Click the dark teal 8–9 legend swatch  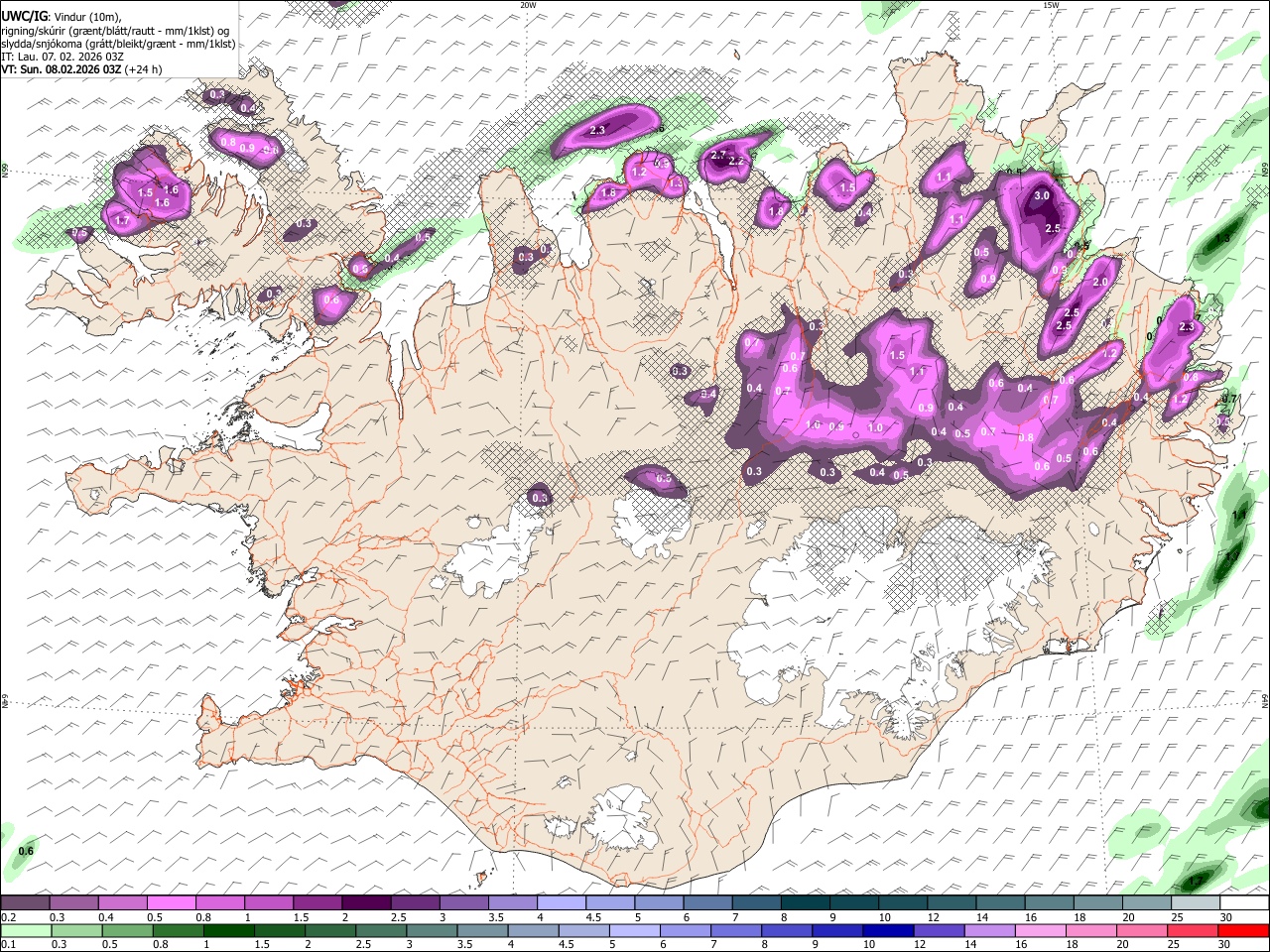pyautogui.click(x=806, y=903)
